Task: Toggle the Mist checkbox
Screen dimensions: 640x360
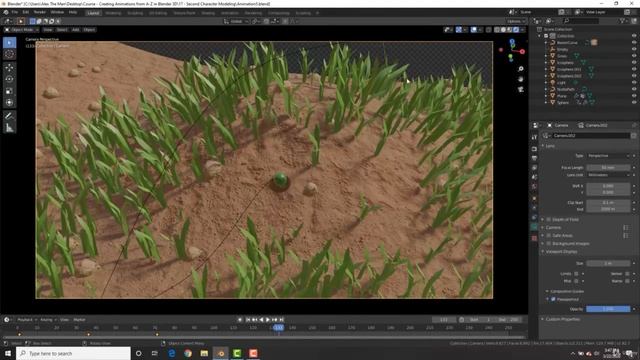Action: [576, 281]
